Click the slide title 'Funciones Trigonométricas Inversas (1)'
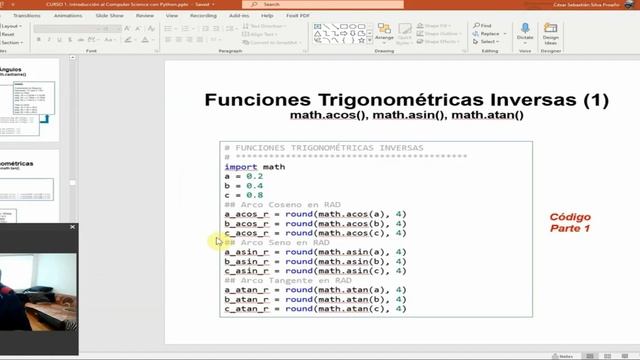Screen dimensions: 640x360 tap(407, 100)
